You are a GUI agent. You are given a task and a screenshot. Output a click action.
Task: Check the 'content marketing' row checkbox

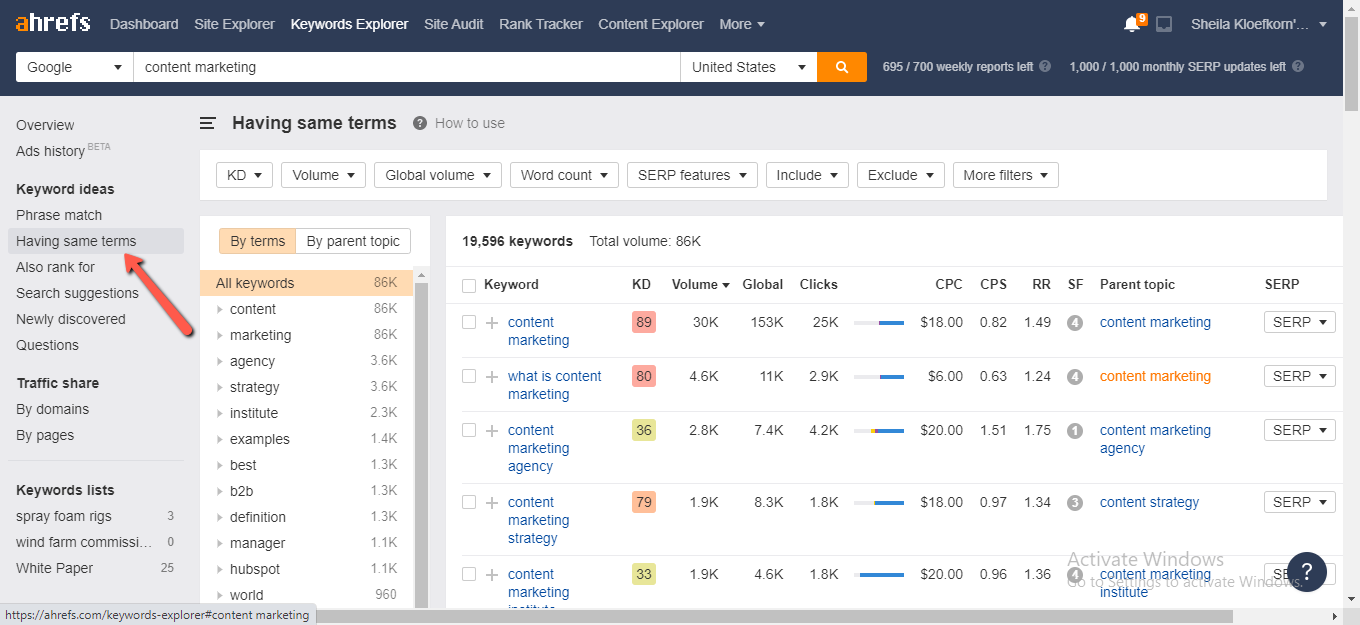(469, 322)
